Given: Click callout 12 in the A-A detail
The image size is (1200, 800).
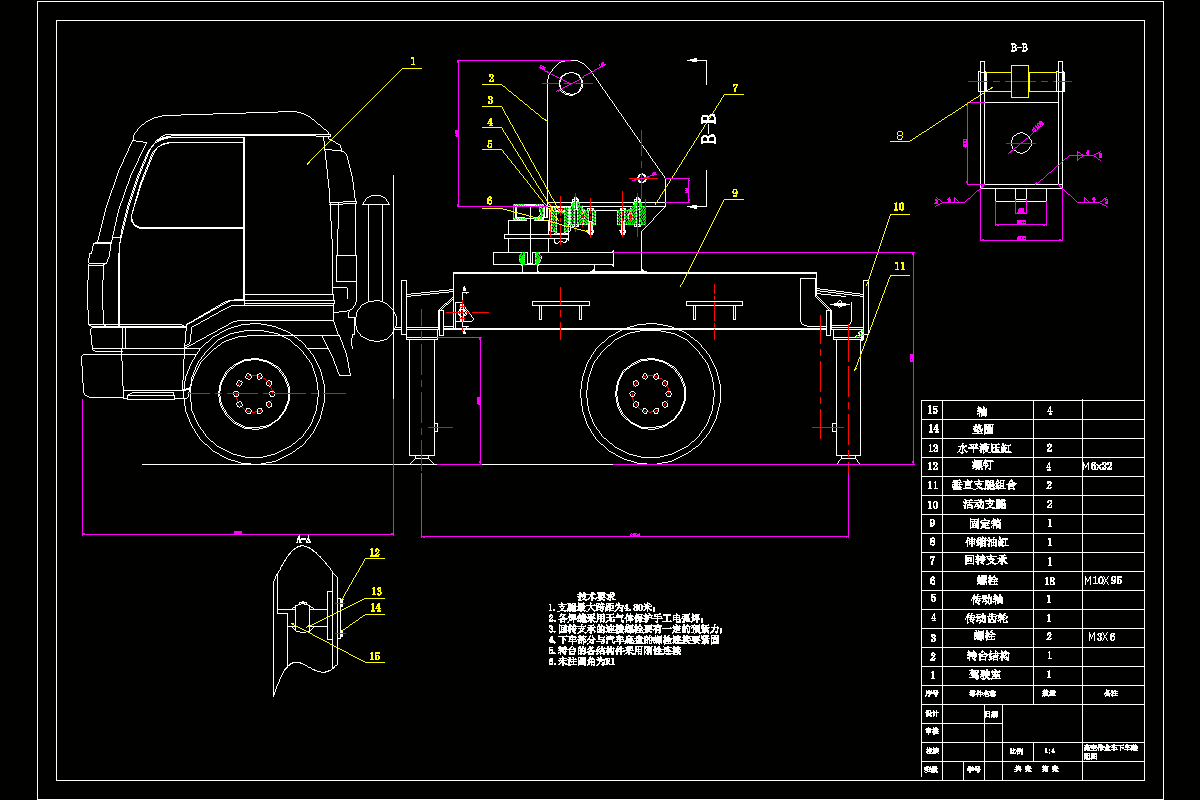Looking at the screenshot, I should pyautogui.click(x=374, y=552).
